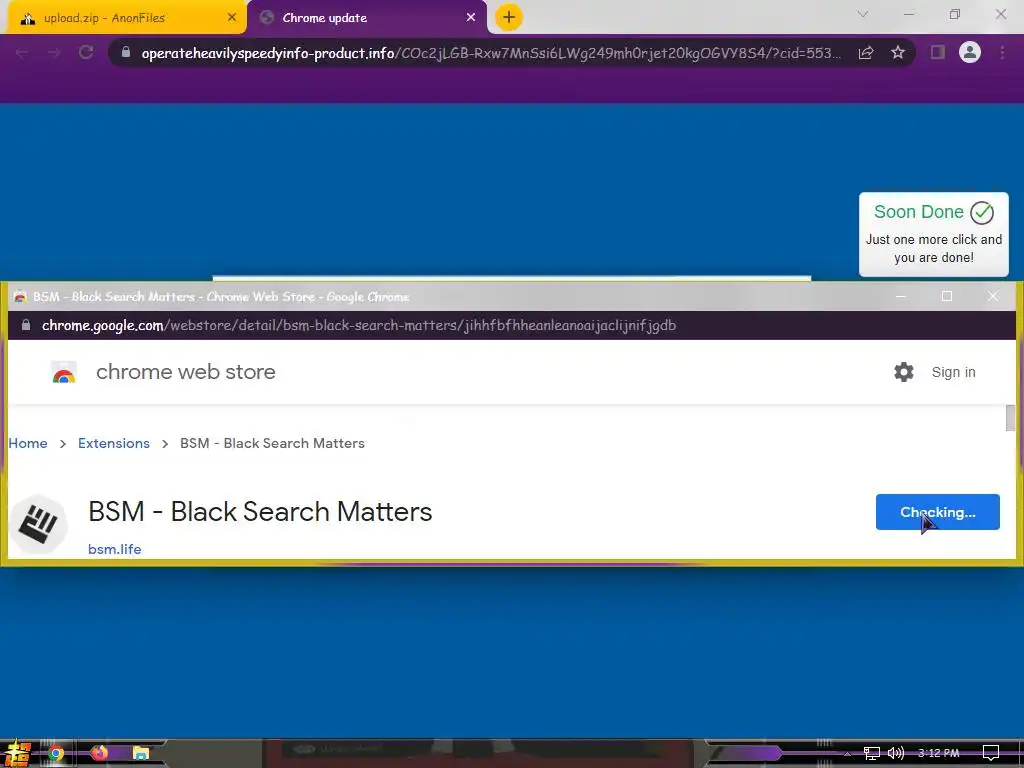Minimize the BSM Web Store popup window
This screenshot has height=768, width=1024.
tap(901, 296)
